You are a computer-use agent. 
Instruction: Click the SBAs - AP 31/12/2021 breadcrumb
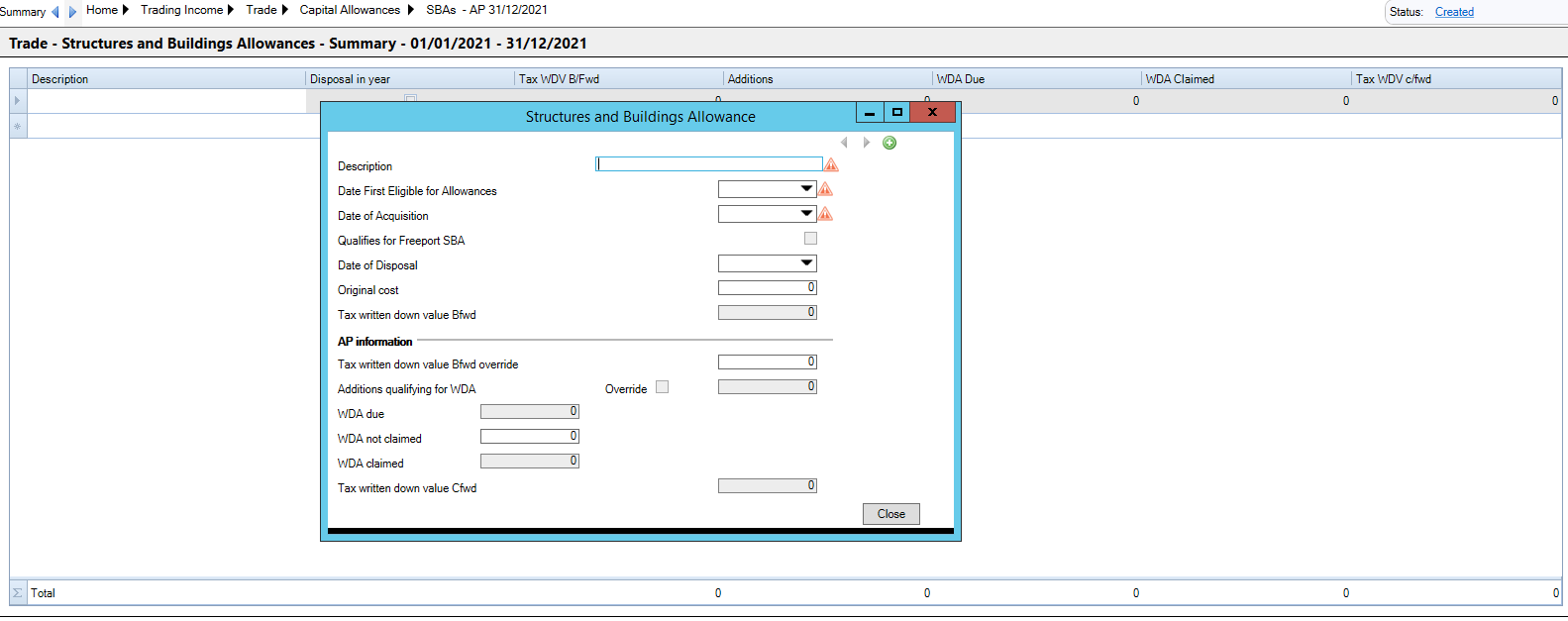(x=486, y=10)
